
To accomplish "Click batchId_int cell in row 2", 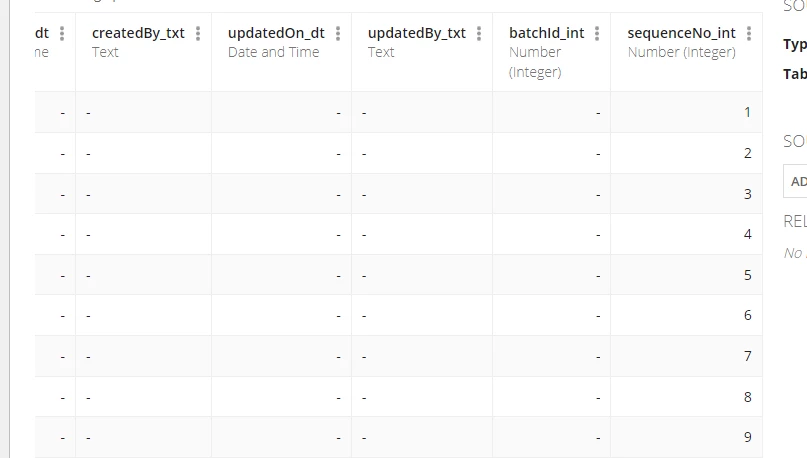I will point(552,153).
